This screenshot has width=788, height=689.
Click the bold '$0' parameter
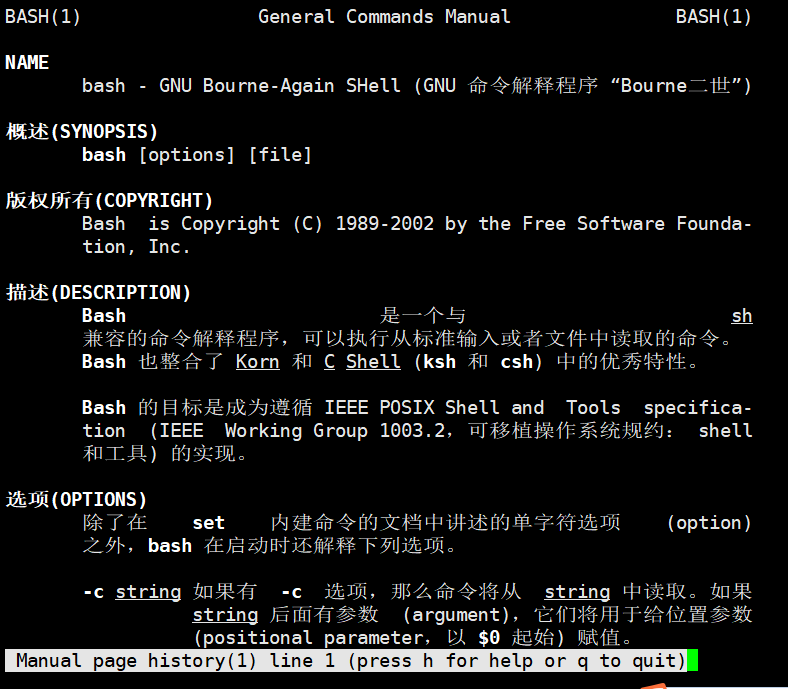pos(489,638)
